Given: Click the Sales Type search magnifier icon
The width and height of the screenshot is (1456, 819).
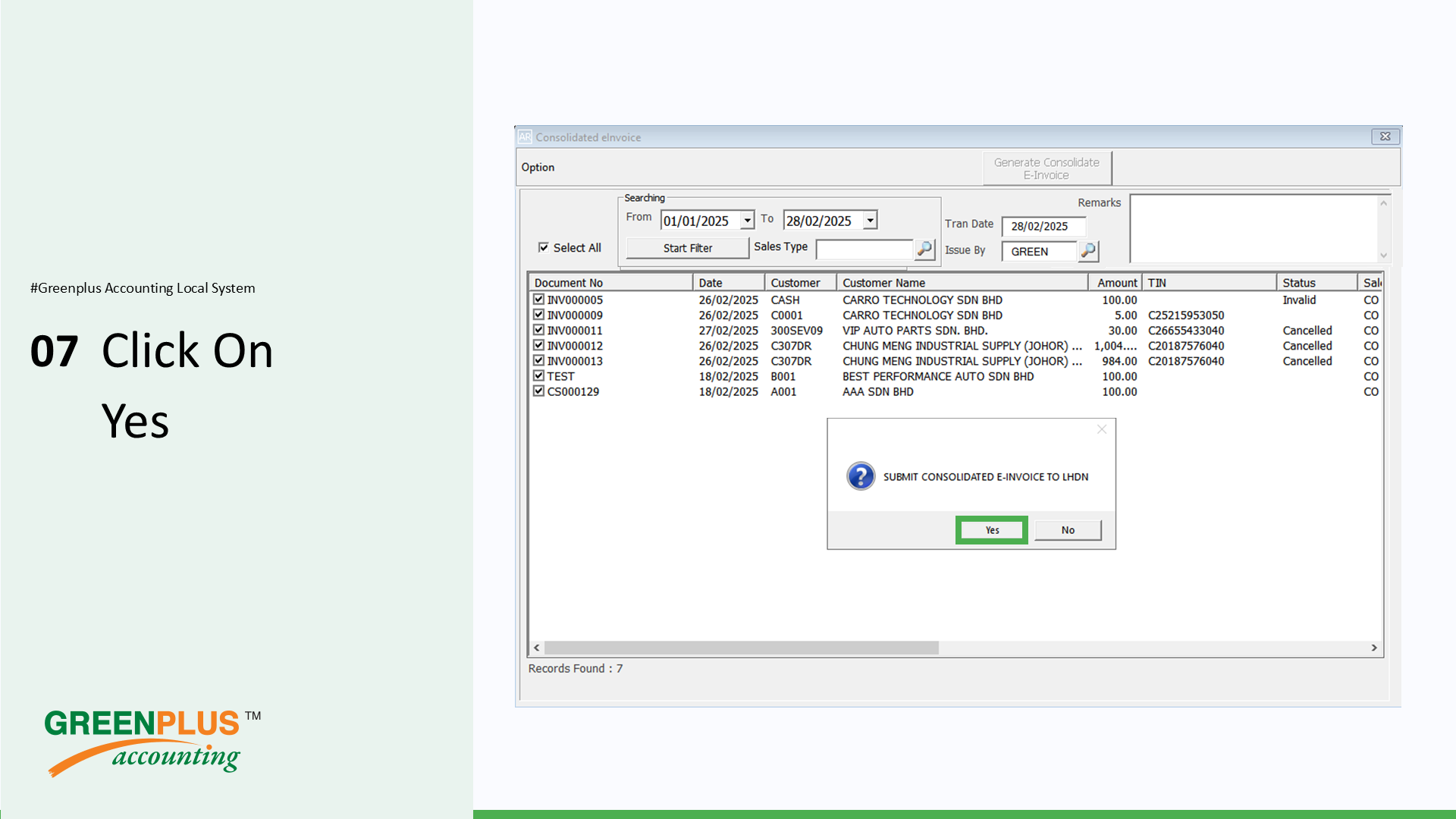Looking at the screenshot, I should pyautogui.click(x=924, y=249).
